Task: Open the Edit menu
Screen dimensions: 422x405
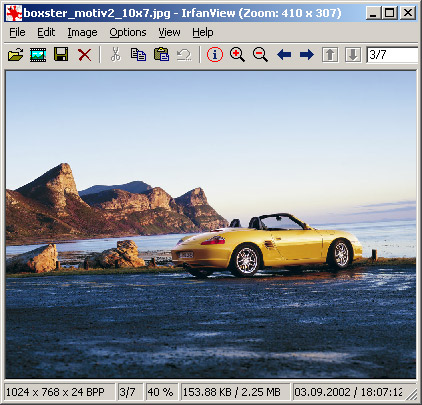Action: (46, 32)
